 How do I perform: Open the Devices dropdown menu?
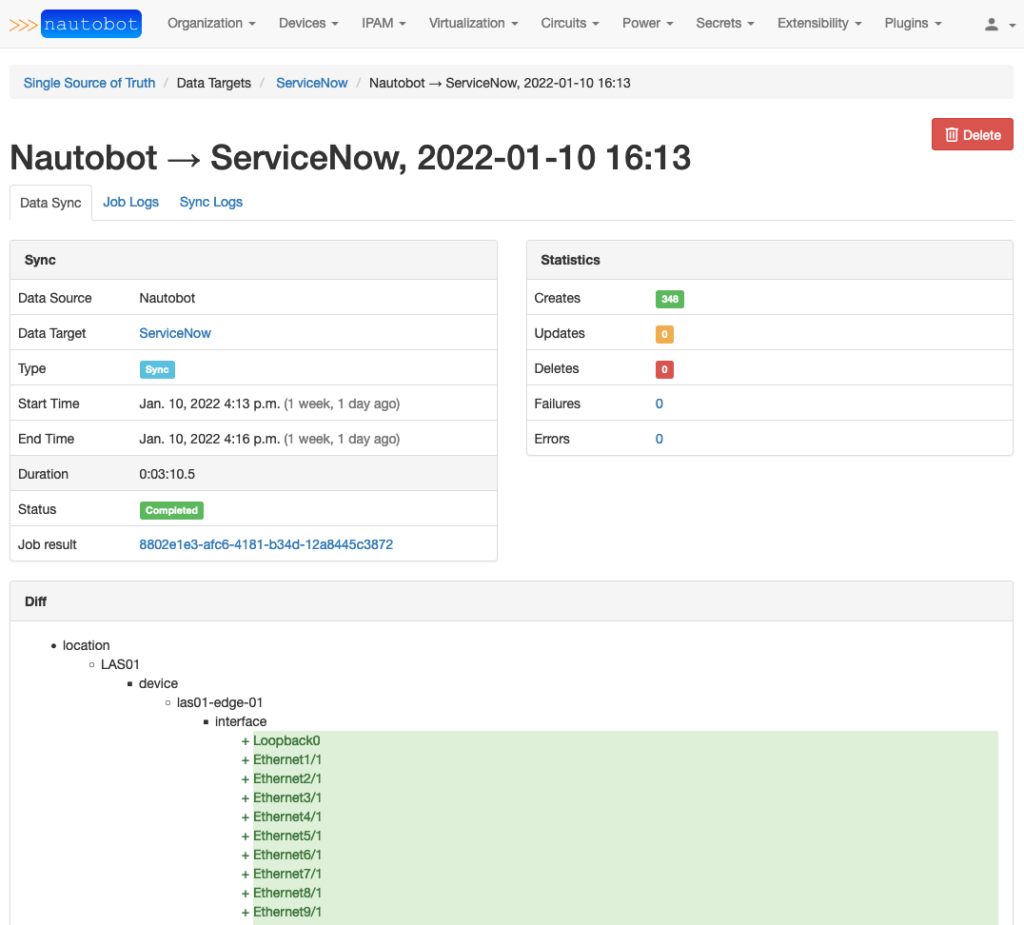tap(308, 24)
